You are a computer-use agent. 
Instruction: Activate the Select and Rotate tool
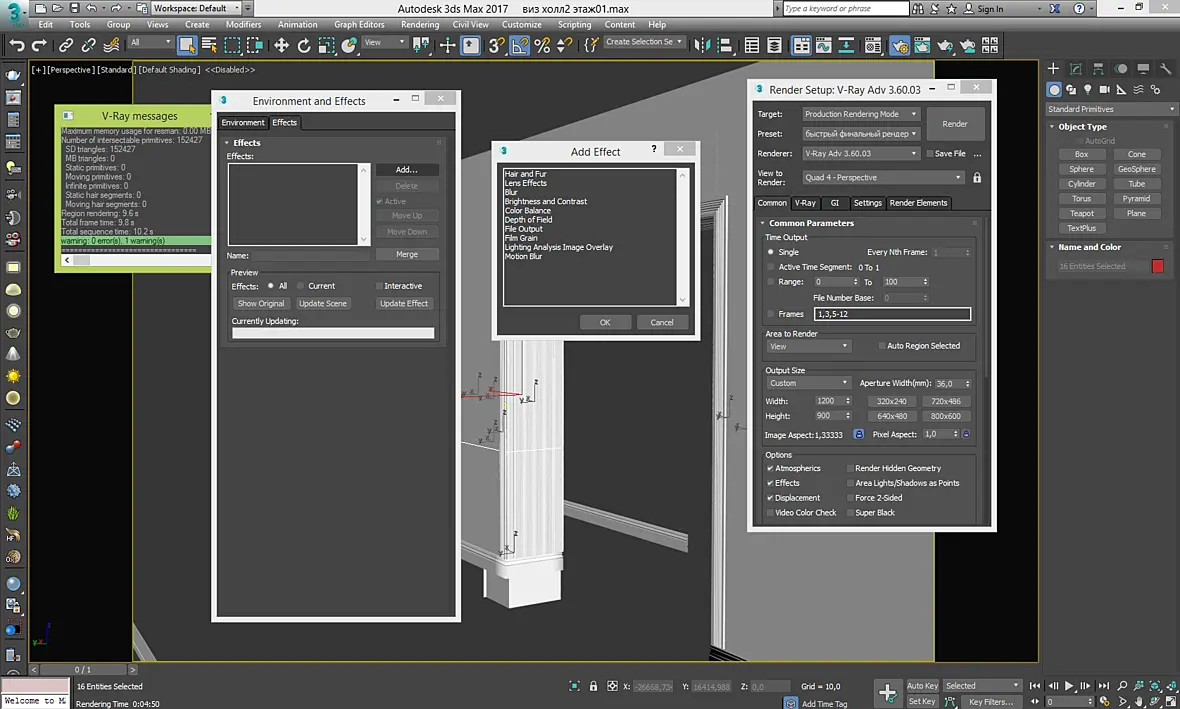pos(303,45)
